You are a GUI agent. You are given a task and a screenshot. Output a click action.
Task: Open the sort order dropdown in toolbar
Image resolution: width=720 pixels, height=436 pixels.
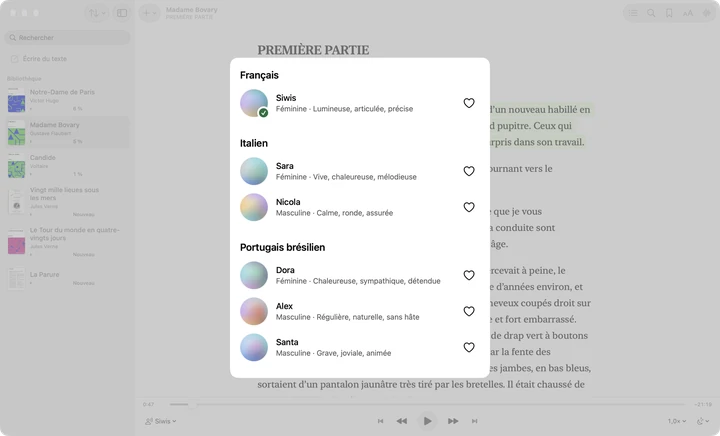(96, 13)
